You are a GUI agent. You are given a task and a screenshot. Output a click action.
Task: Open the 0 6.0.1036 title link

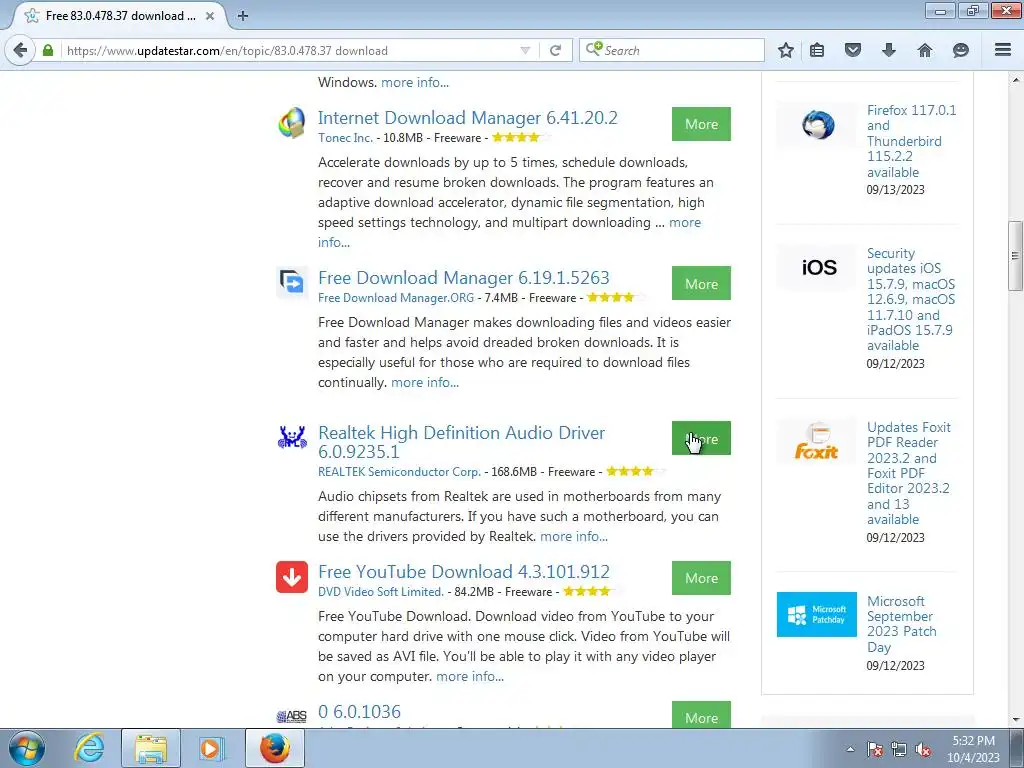click(359, 711)
